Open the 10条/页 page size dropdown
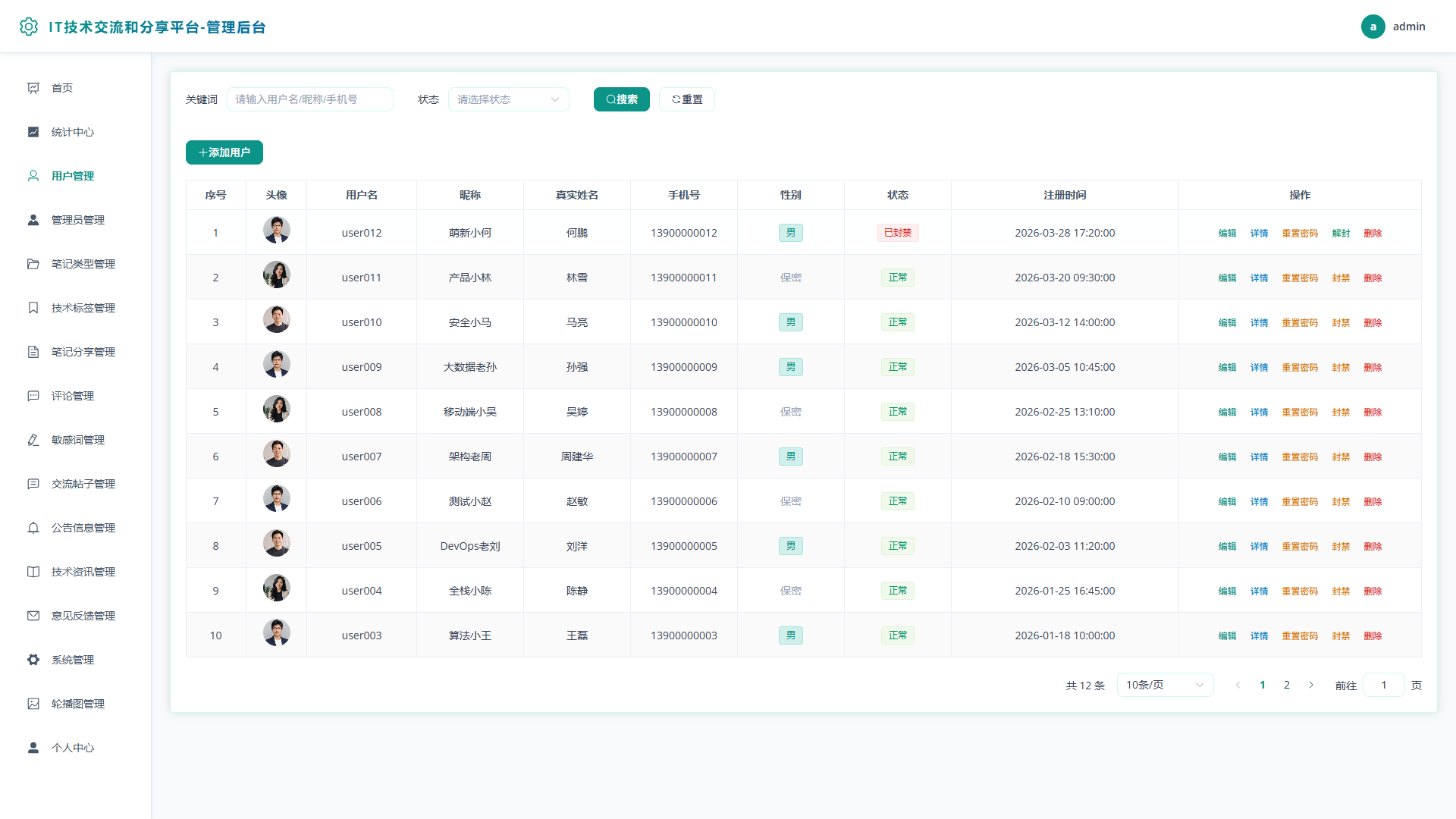1456x819 pixels. point(1165,685)
